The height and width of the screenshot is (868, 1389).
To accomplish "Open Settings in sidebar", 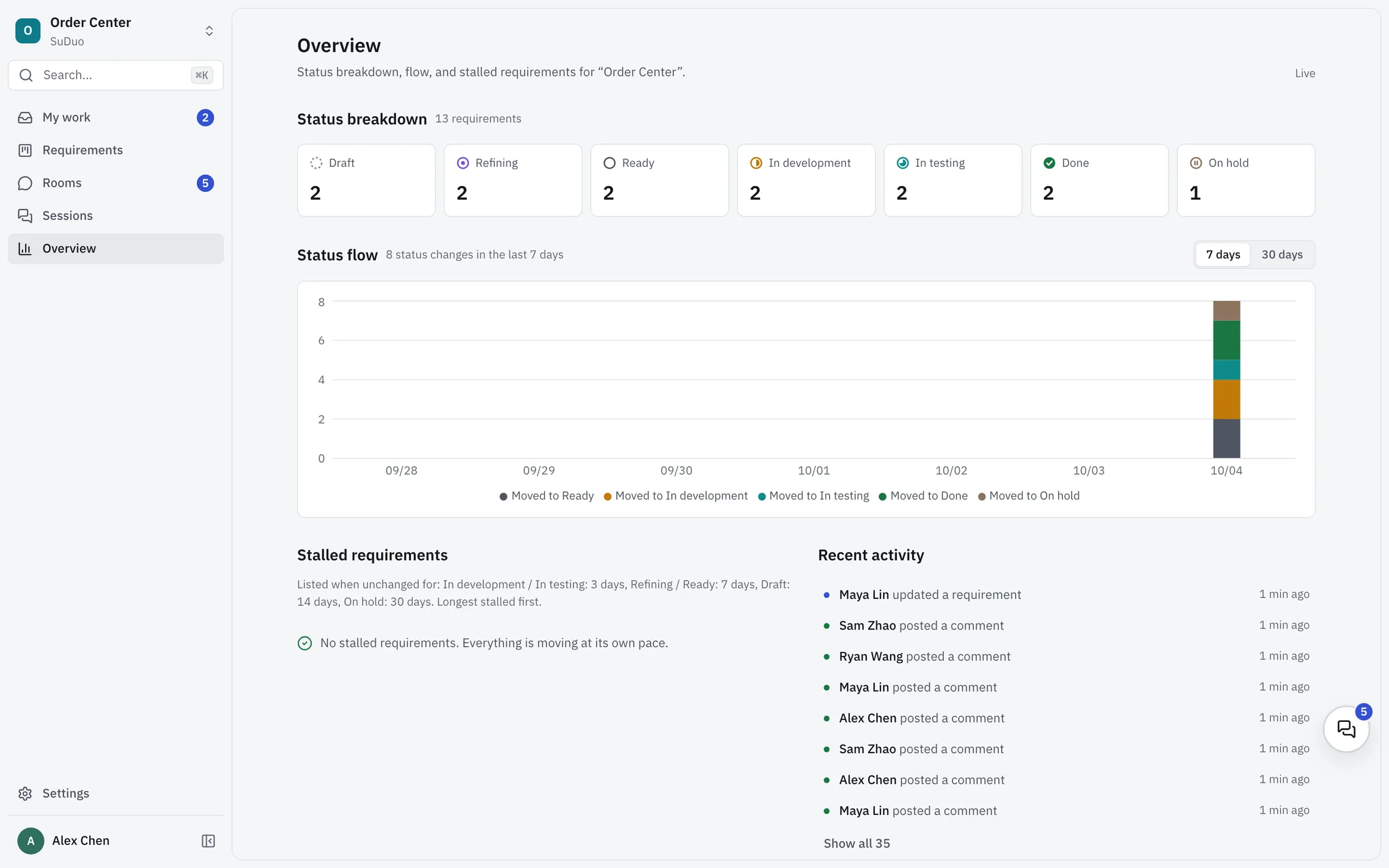I will point(116,793).
